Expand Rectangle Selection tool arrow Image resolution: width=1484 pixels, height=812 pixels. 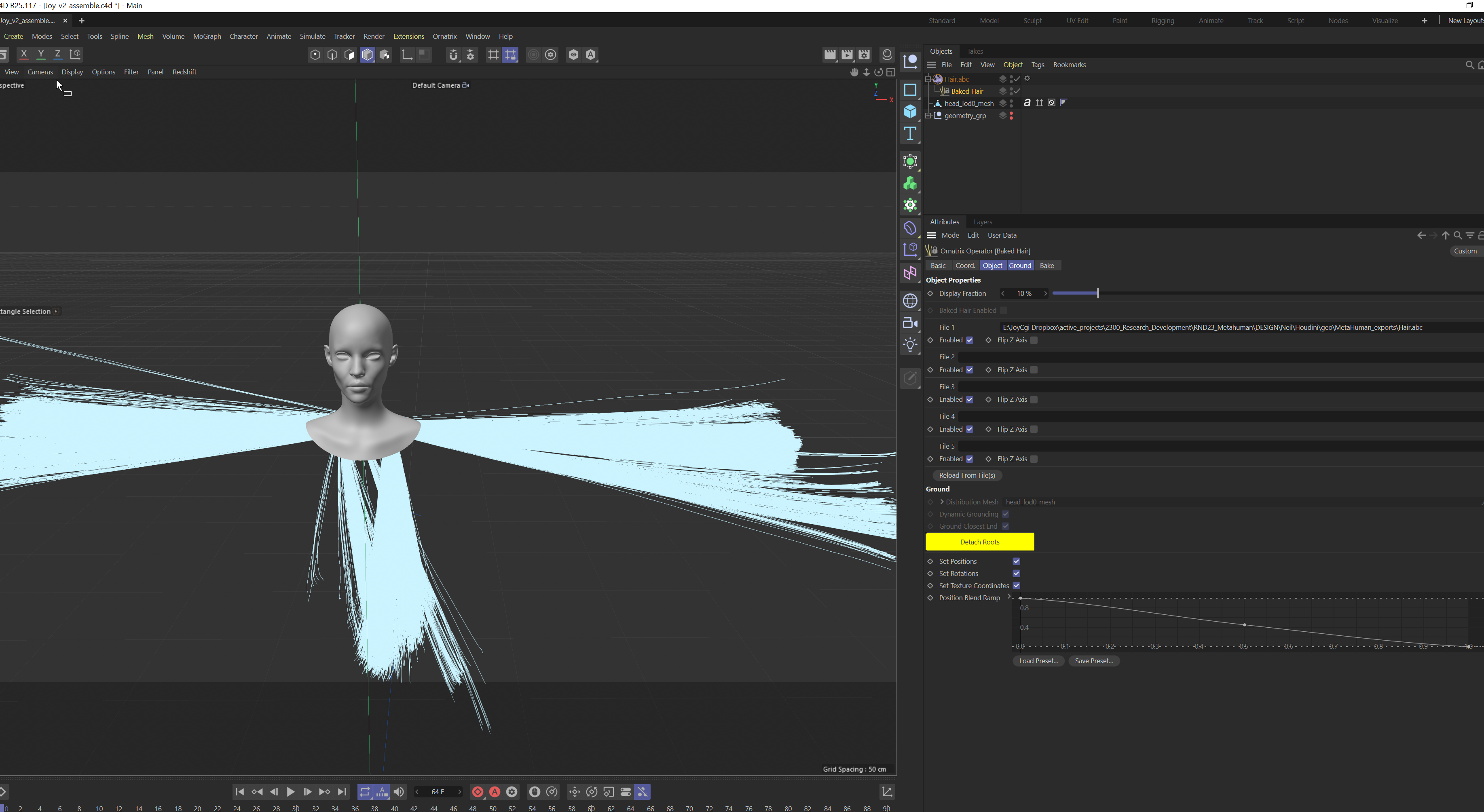tap(56, 312)
